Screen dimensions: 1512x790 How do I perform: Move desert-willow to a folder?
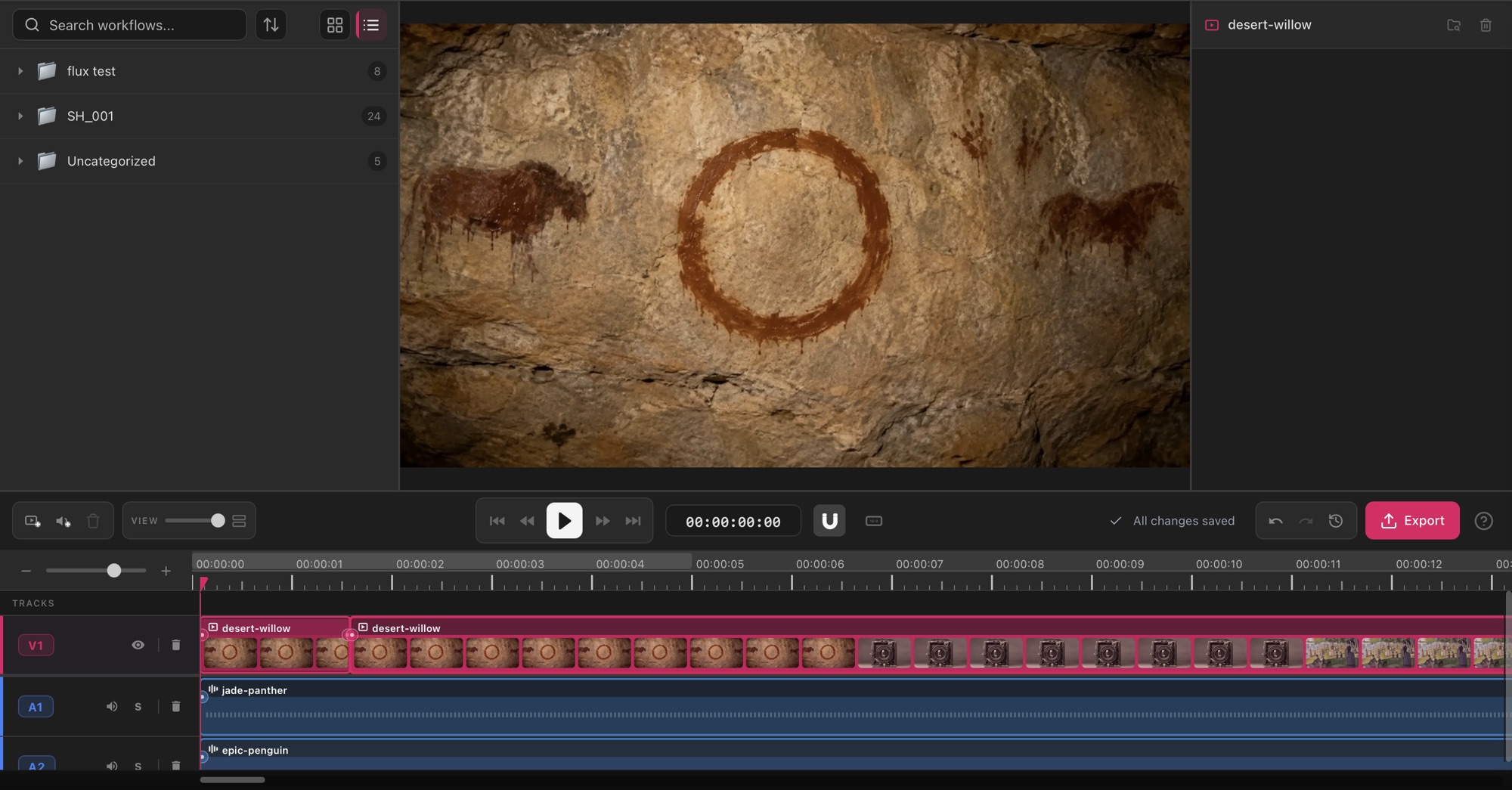coord(1453,25)
